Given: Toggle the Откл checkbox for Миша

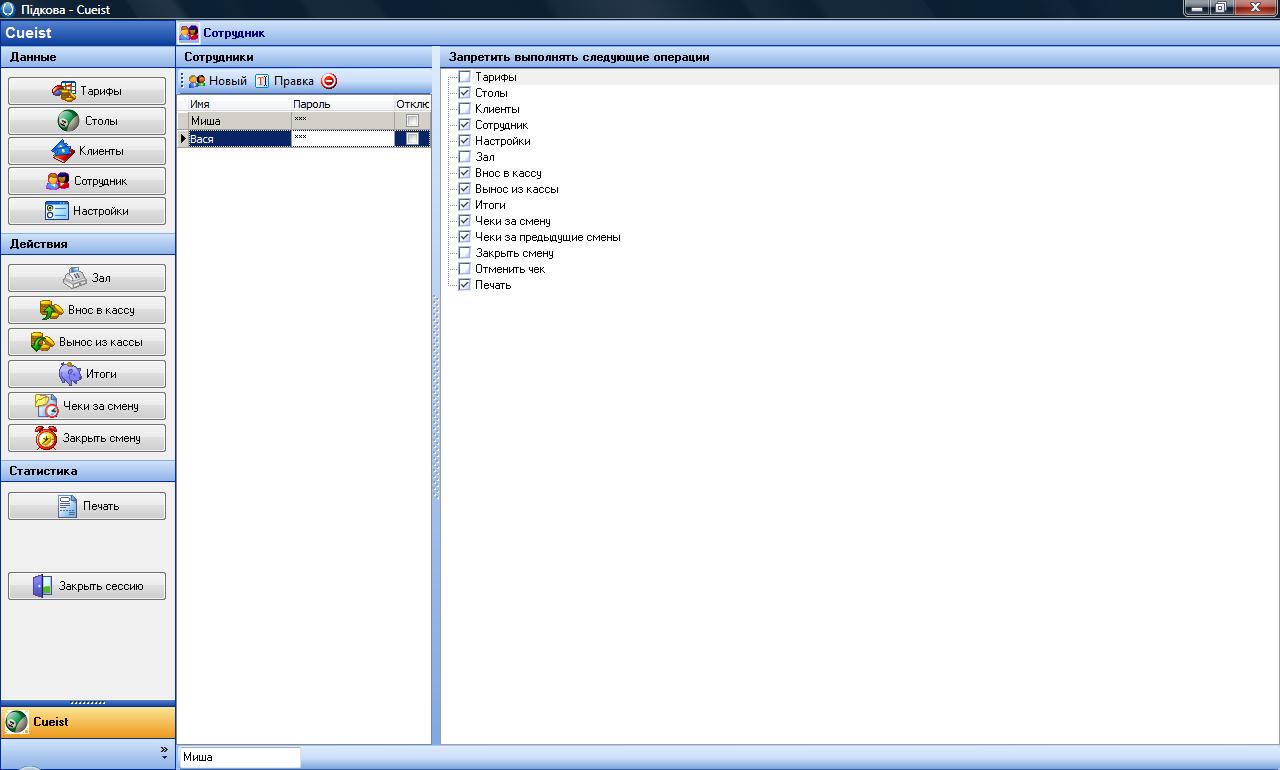Looking at the screenshot, I should tap(412, 121).
